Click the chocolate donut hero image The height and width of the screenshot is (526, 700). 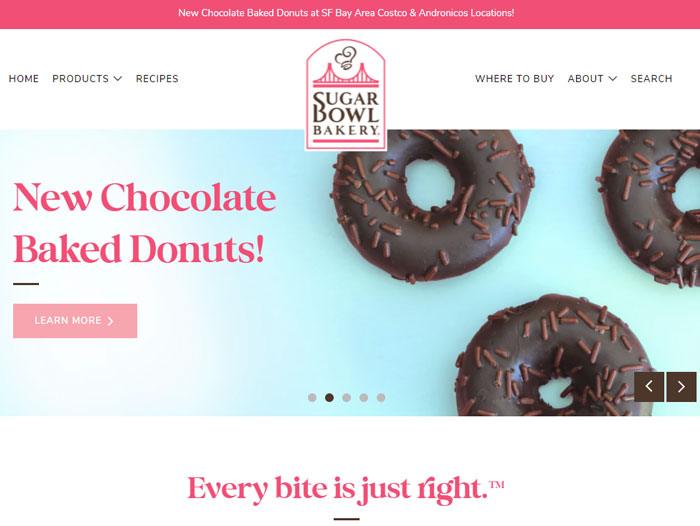pyautogui.click(x=513, y=272)
